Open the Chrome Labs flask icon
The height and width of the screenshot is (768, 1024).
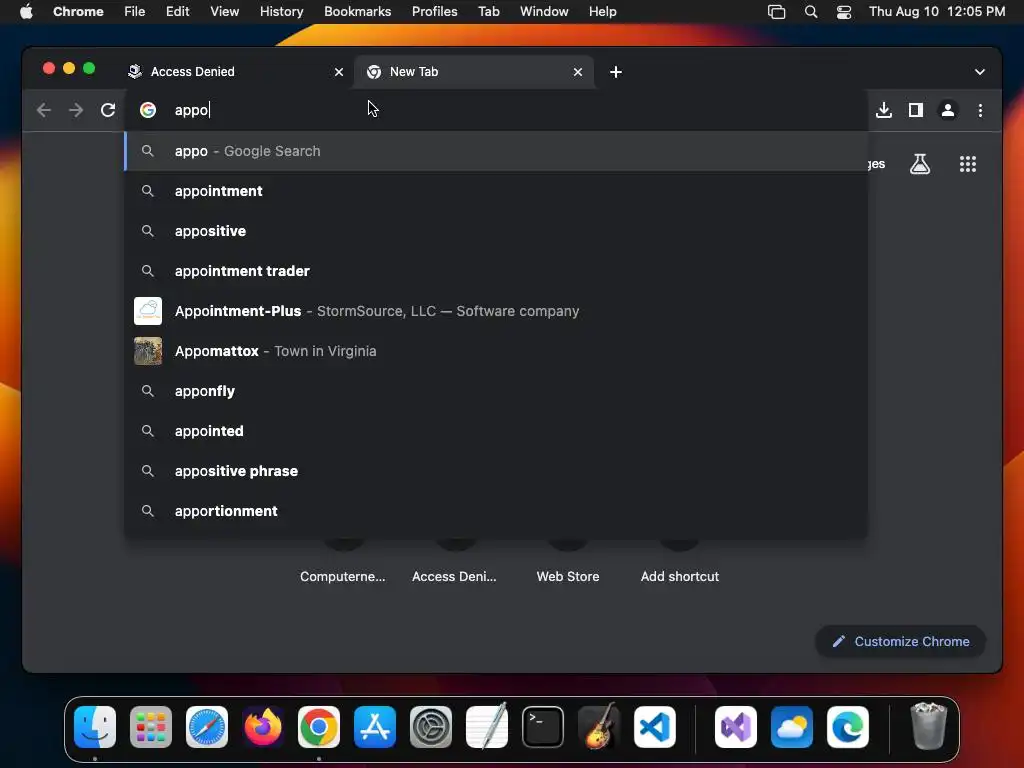[x=920, y=164]
